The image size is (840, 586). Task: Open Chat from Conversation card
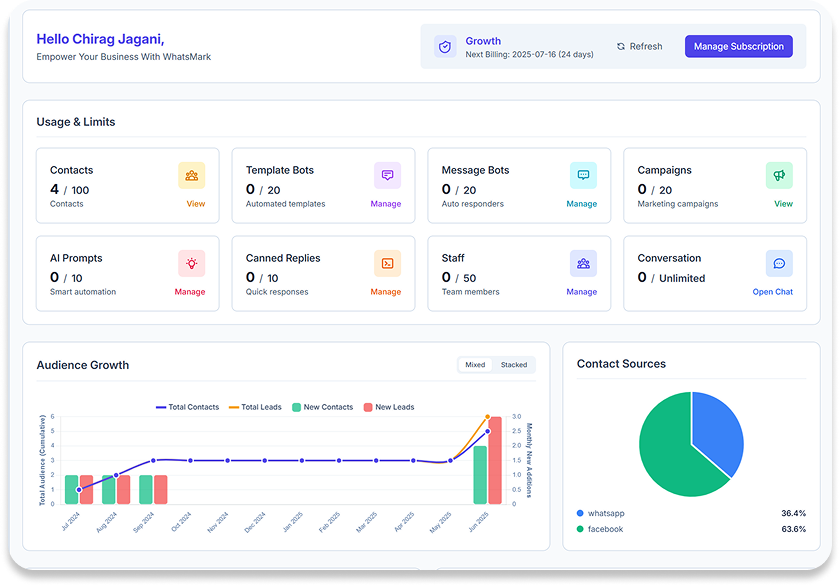772,292
